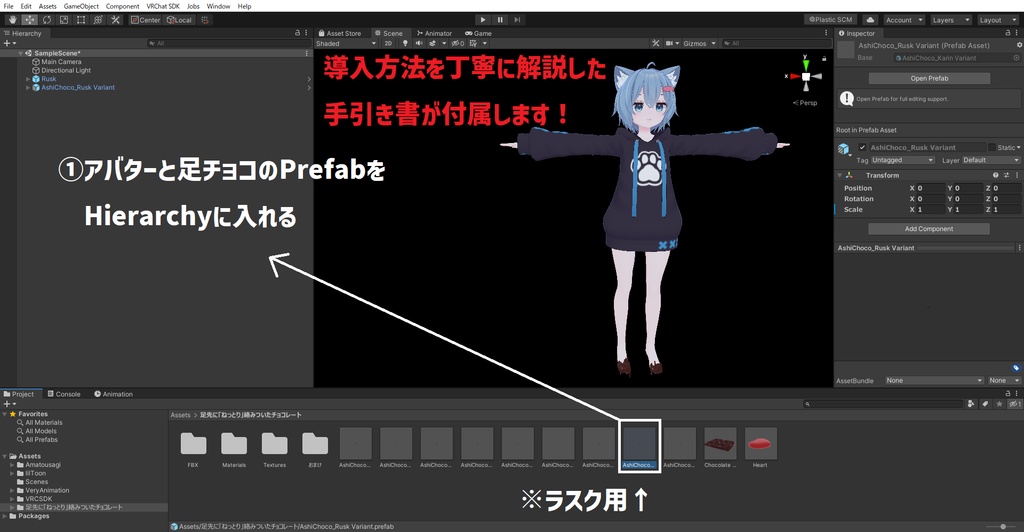Toggle scene grid visibility icon
The image size is (1024, 532).
[473, 43]
